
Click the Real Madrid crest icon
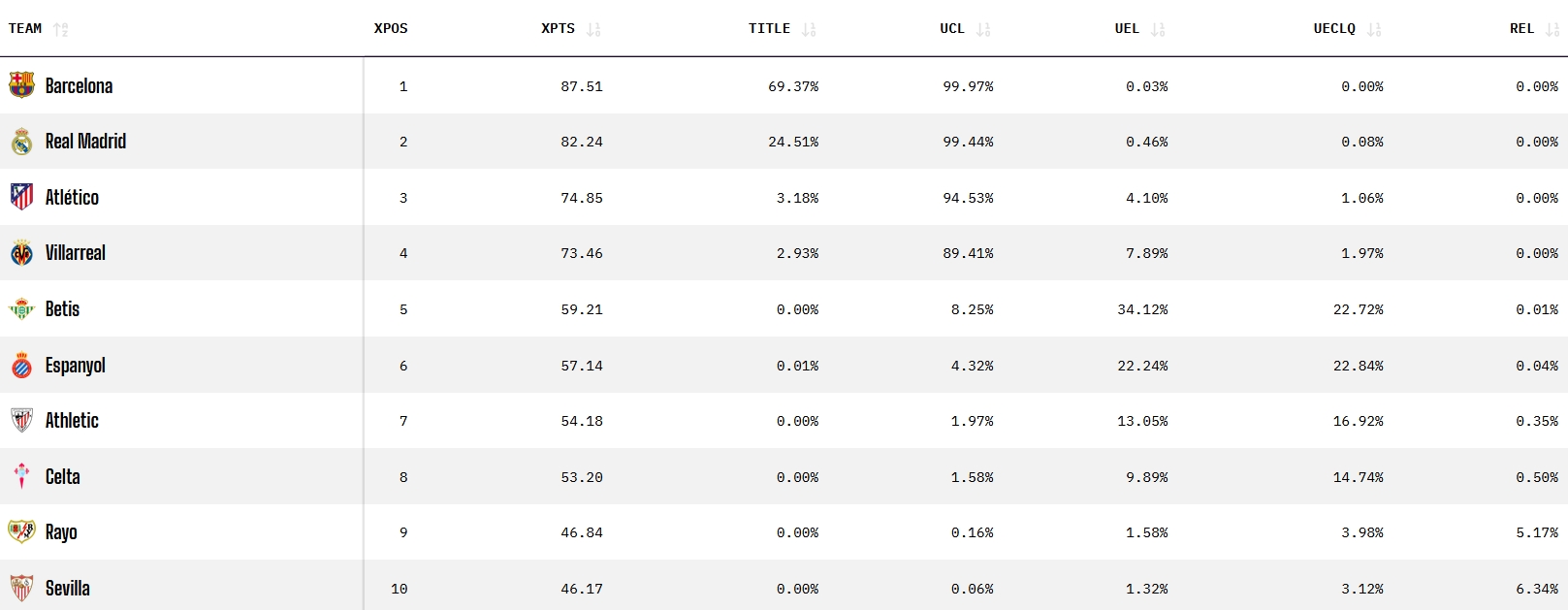[21, 142]
